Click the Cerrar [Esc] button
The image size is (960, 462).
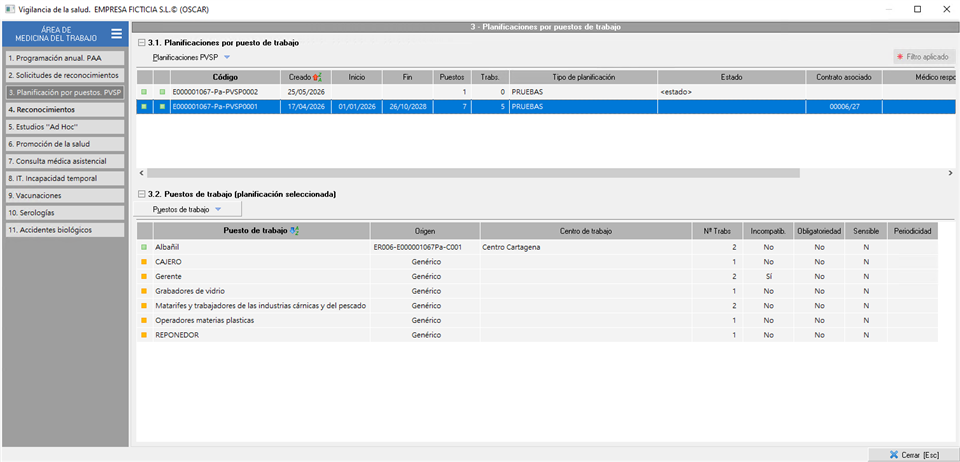(x=913, y=455)
